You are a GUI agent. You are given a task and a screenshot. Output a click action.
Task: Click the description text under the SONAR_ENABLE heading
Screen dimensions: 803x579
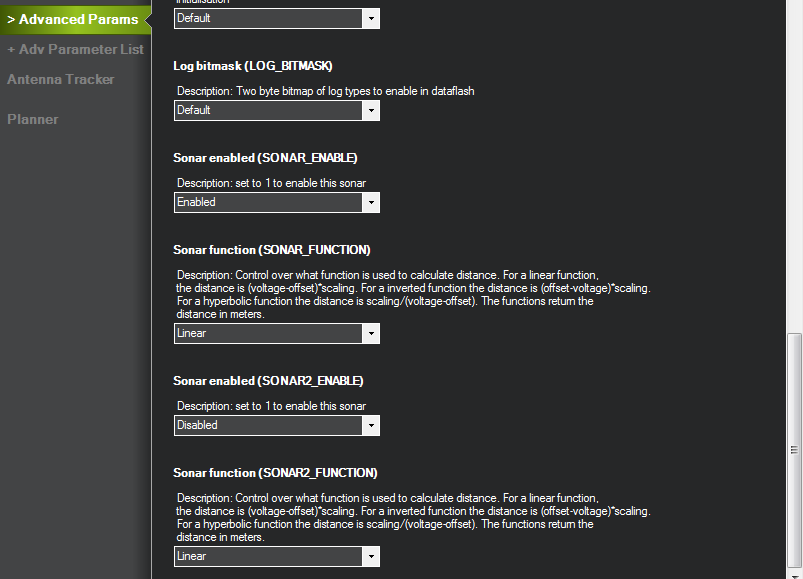[x=271, y=183]
